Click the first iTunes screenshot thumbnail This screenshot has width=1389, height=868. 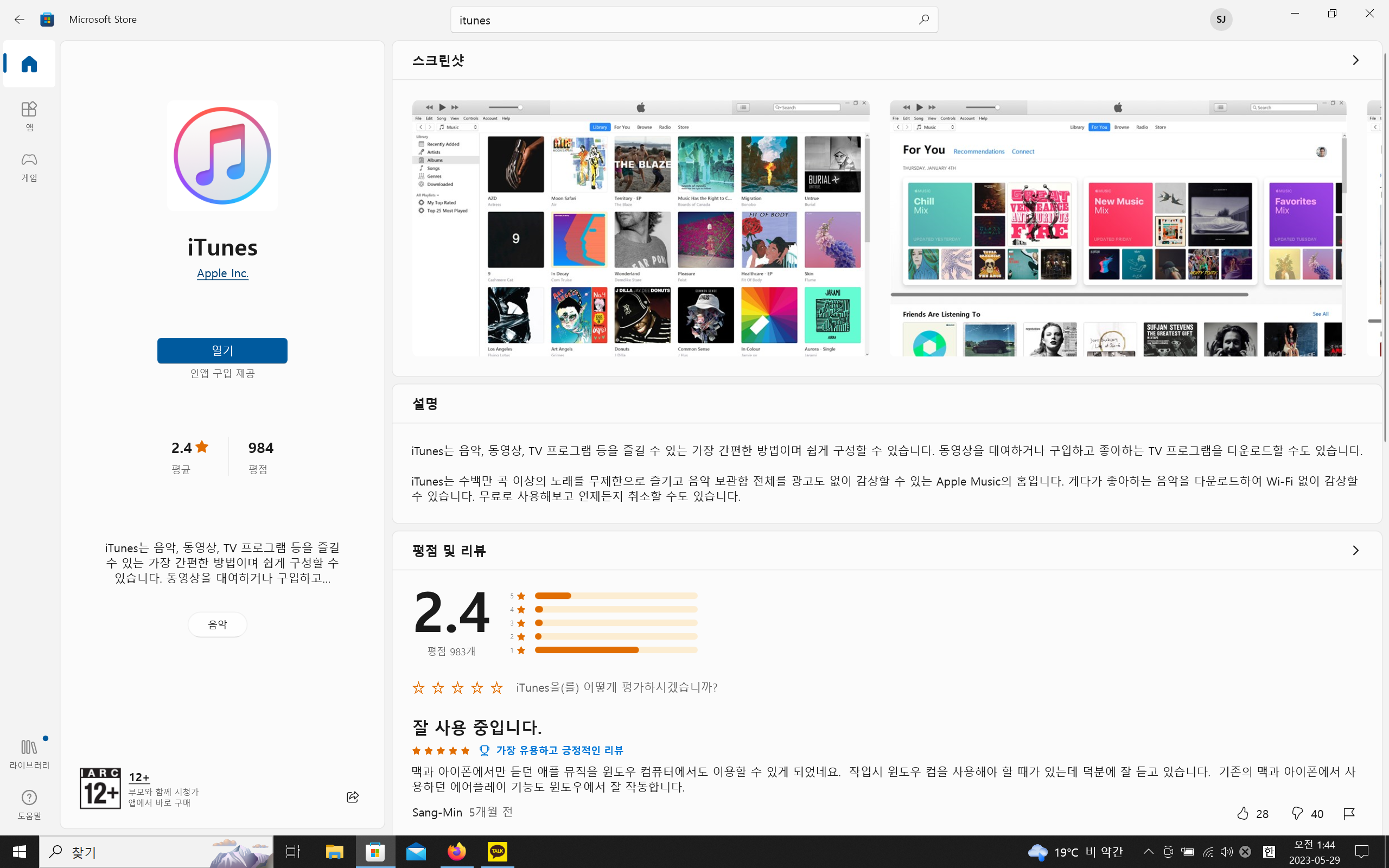(640, 228)
